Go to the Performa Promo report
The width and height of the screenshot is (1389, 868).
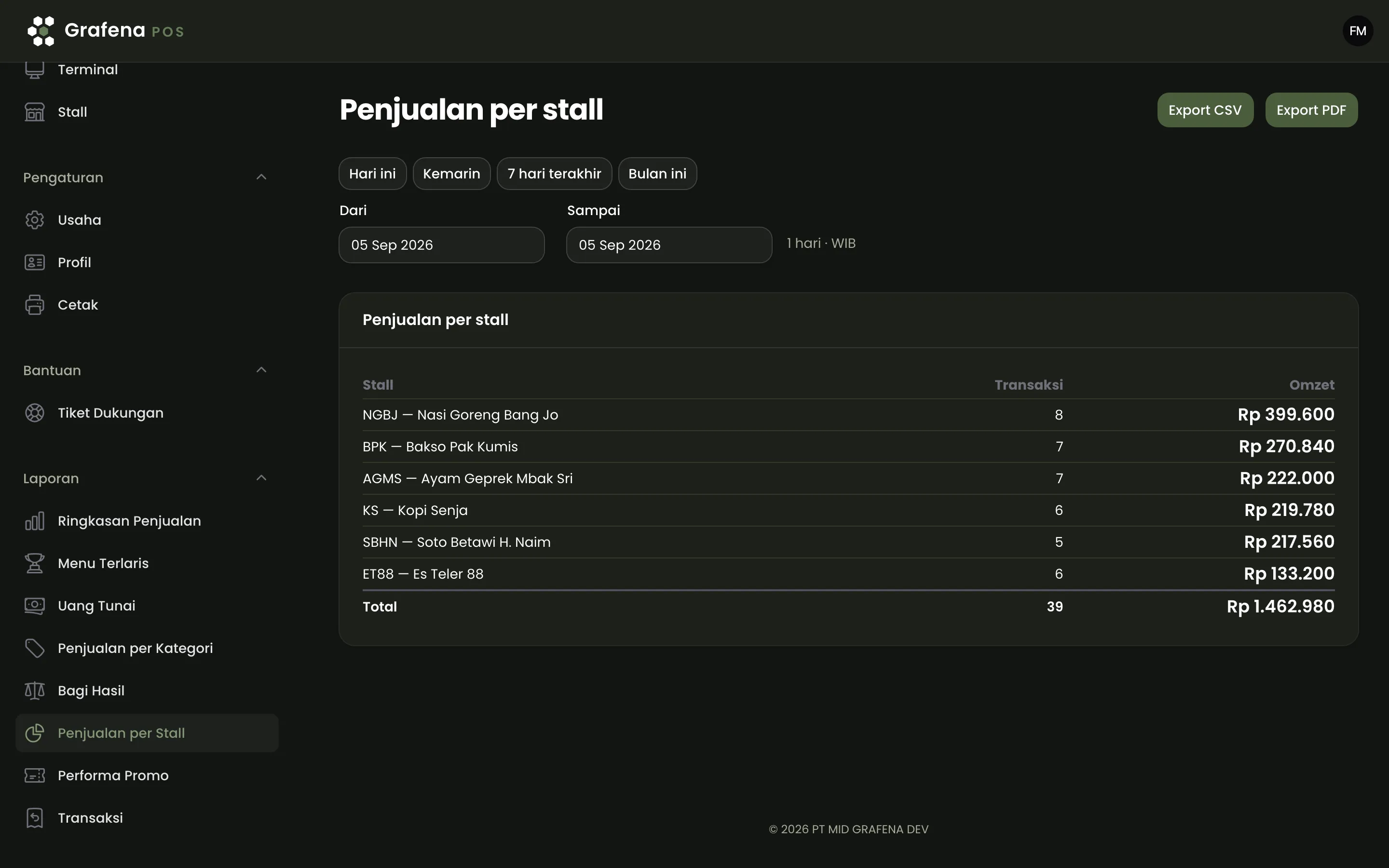point(147,775)
